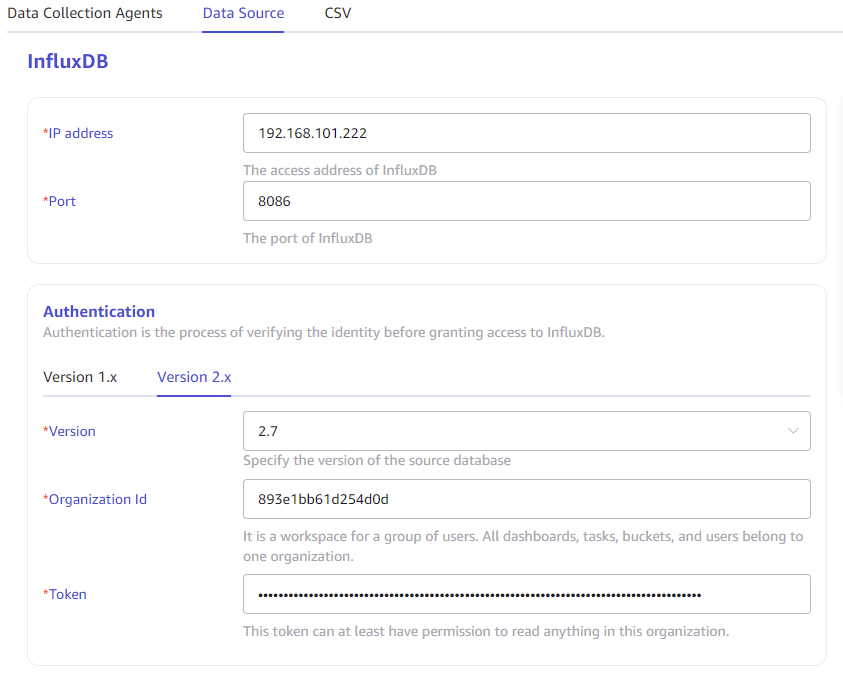The height and width of the screenshot is (682, 843).
Task: Switch to the Data Source tab
Action: pos(243,13)
